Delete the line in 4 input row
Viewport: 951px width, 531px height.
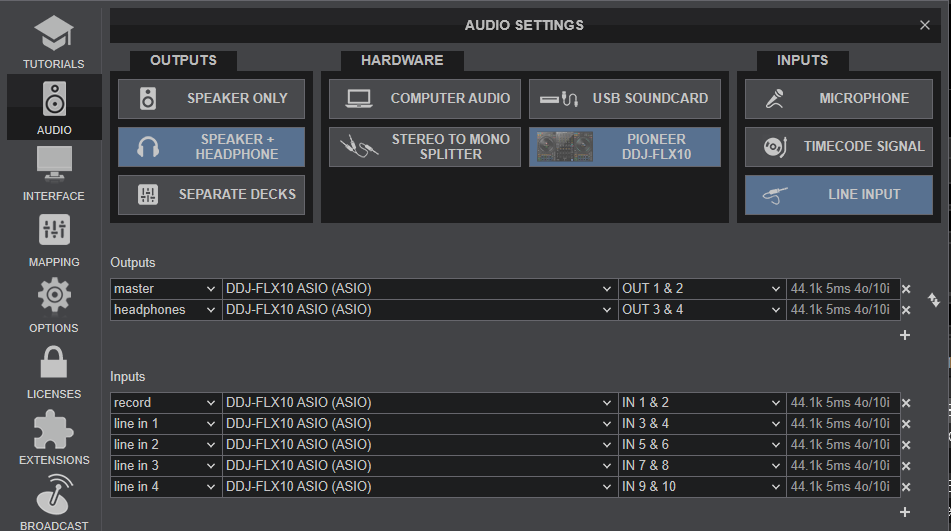pyautogui.click(x=906, y=487)
